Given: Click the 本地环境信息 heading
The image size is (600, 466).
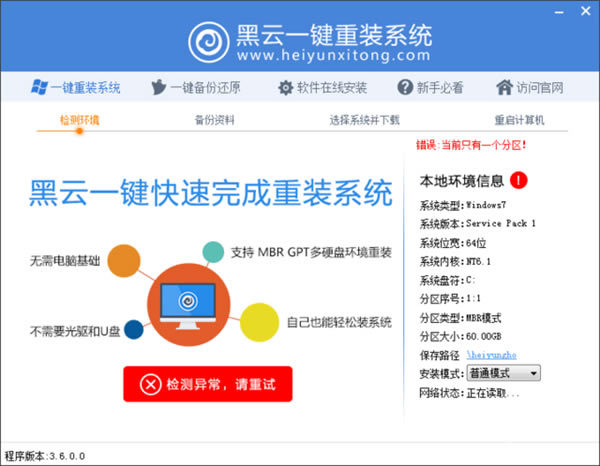Looking at the screenshot, I should [462, 181].
